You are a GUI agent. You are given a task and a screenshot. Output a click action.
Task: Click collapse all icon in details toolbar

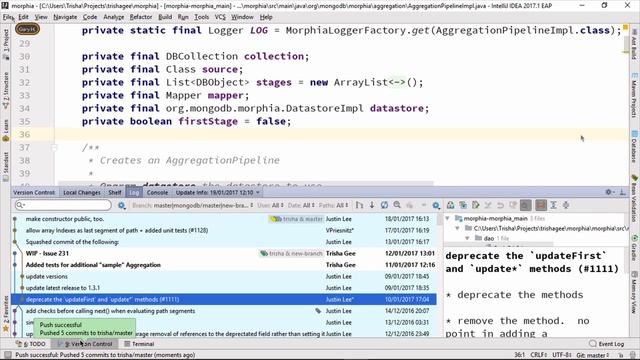pyautogui.click(x=566, y=205)
